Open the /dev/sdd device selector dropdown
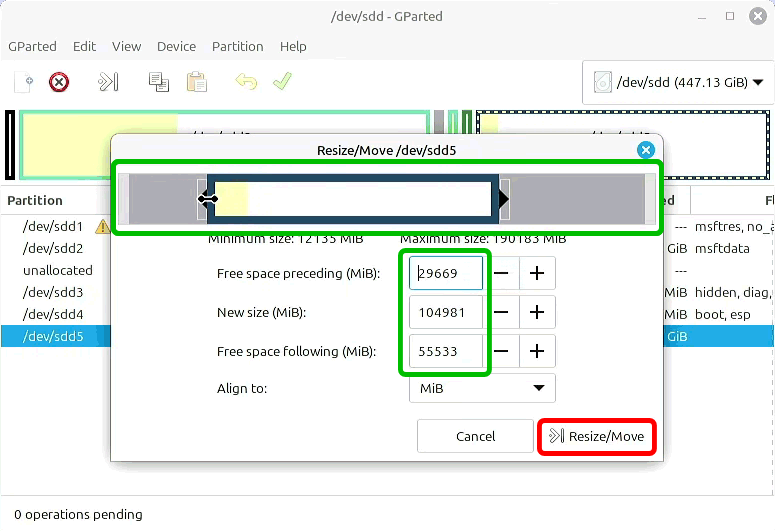This screenshot has height=532, width=775. tap(678, 83)
